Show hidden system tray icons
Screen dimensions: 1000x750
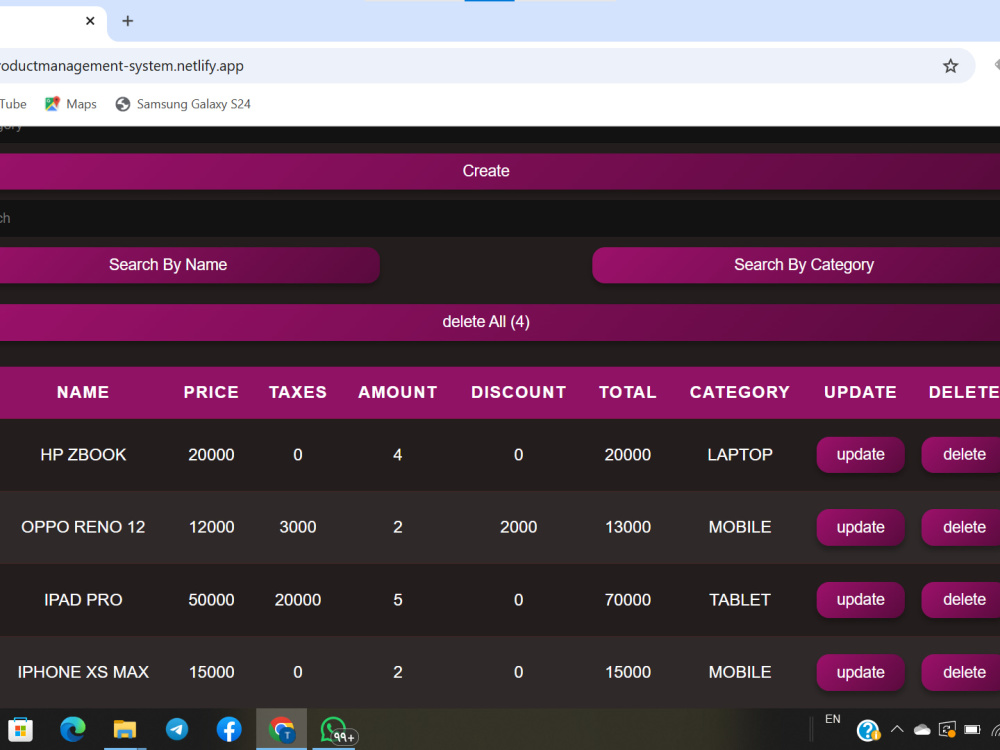click(897, 730)
